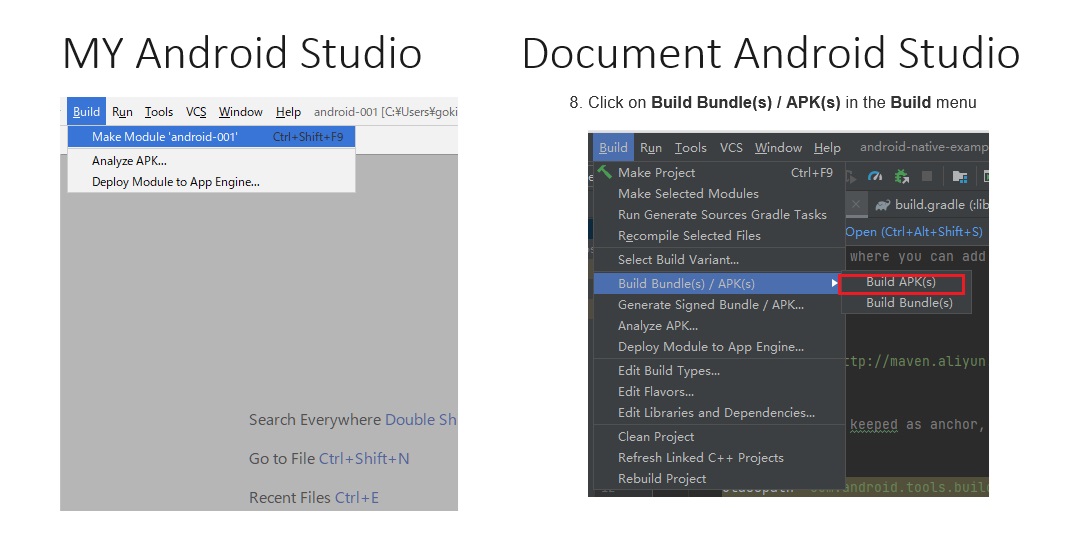This screenshot has height=551, width=1082.
Task: Open the VCS menu in light-theme menu bar
Action: pos(196,112)
